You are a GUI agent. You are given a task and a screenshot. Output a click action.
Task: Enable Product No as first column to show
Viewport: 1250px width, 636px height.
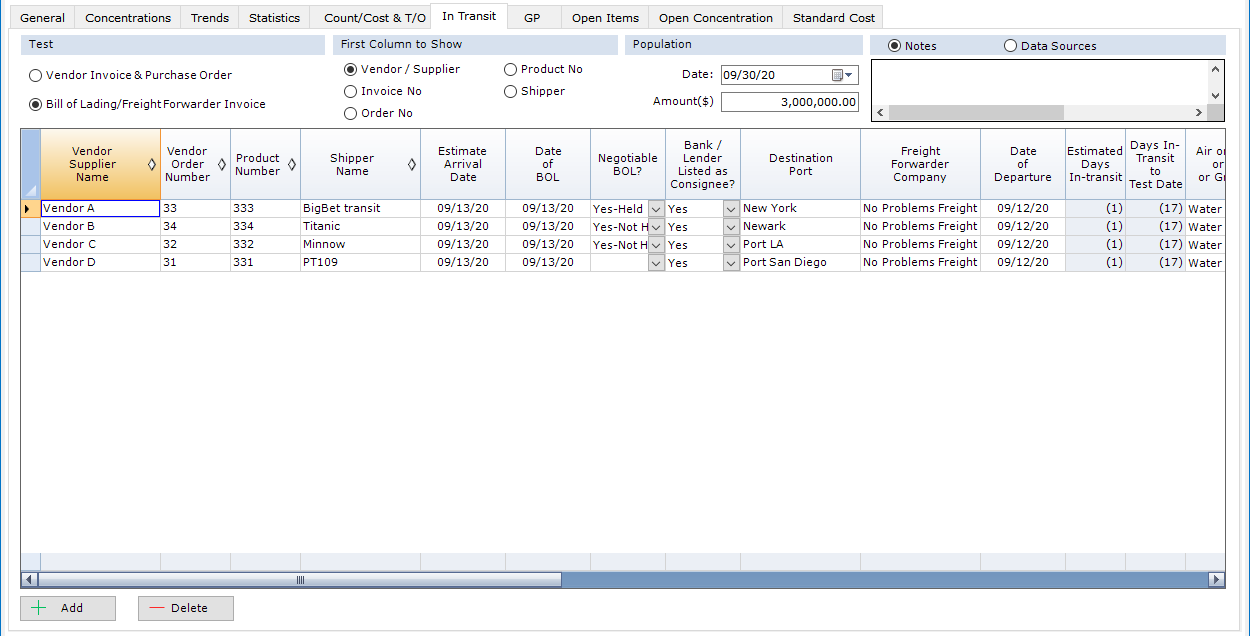tap(510, 68)
